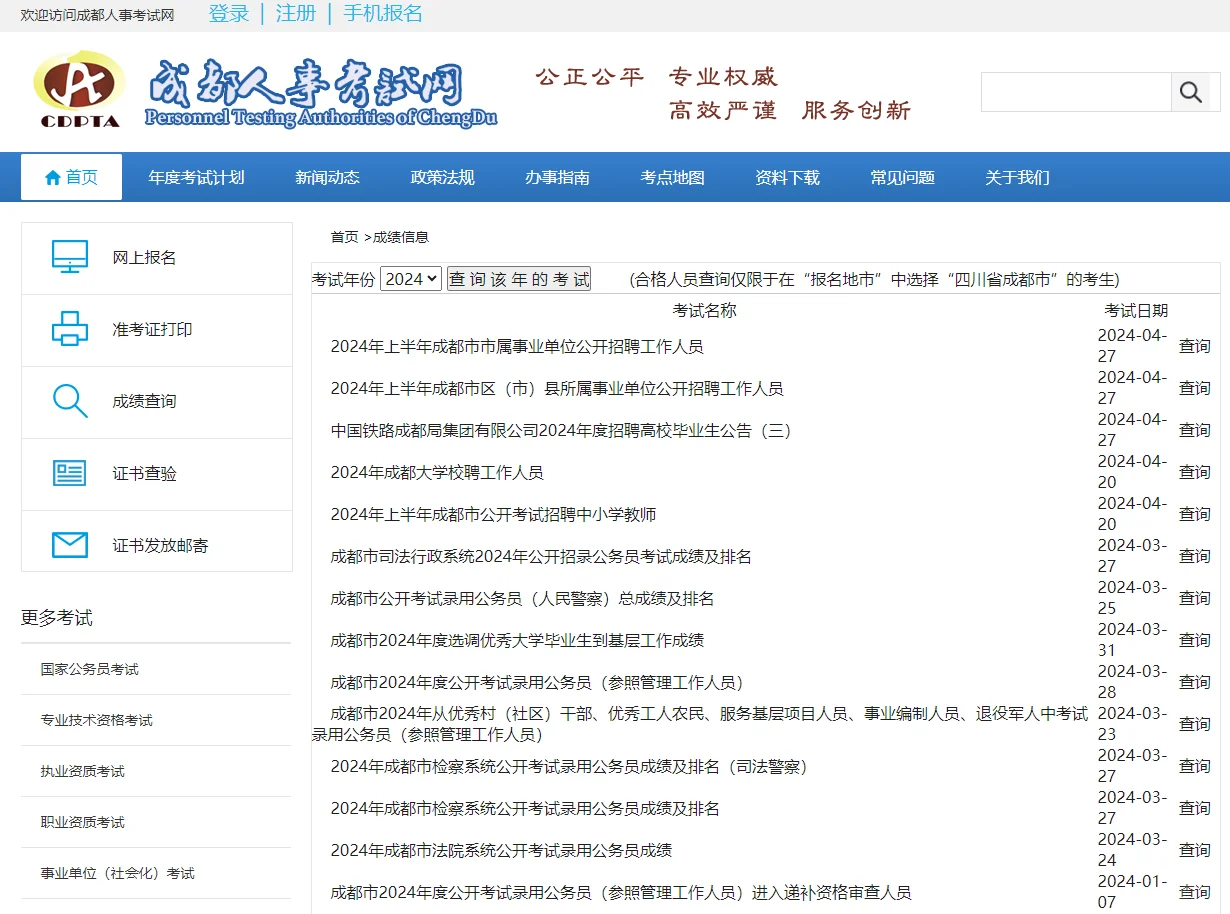Open the 新闻动态 menu item
This screenshot has height=914, width=1230.
coord(327,177)
